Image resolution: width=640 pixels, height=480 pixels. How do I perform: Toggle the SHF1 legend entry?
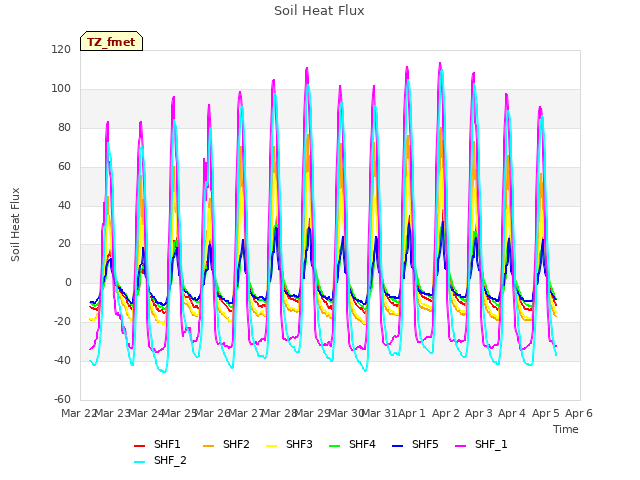coord(157,444)
